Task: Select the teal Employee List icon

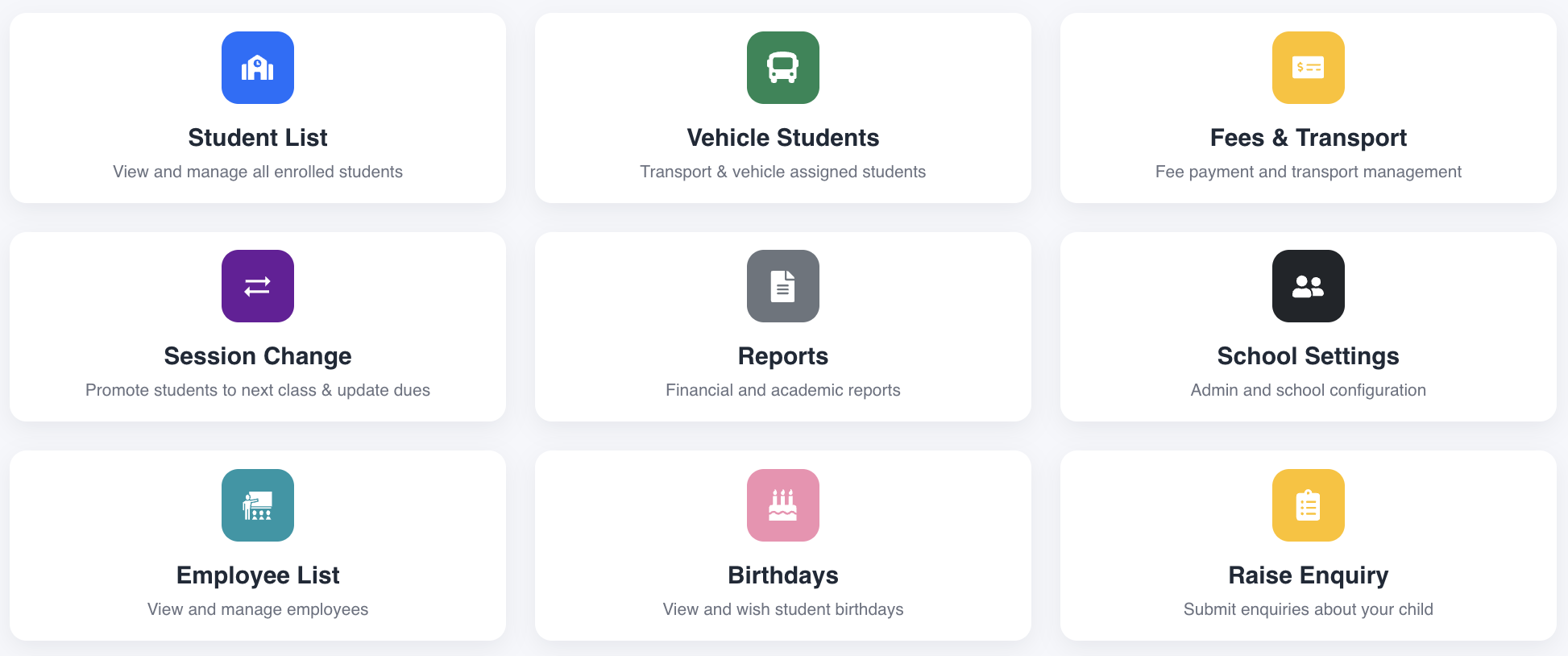Action: point(258,505)
